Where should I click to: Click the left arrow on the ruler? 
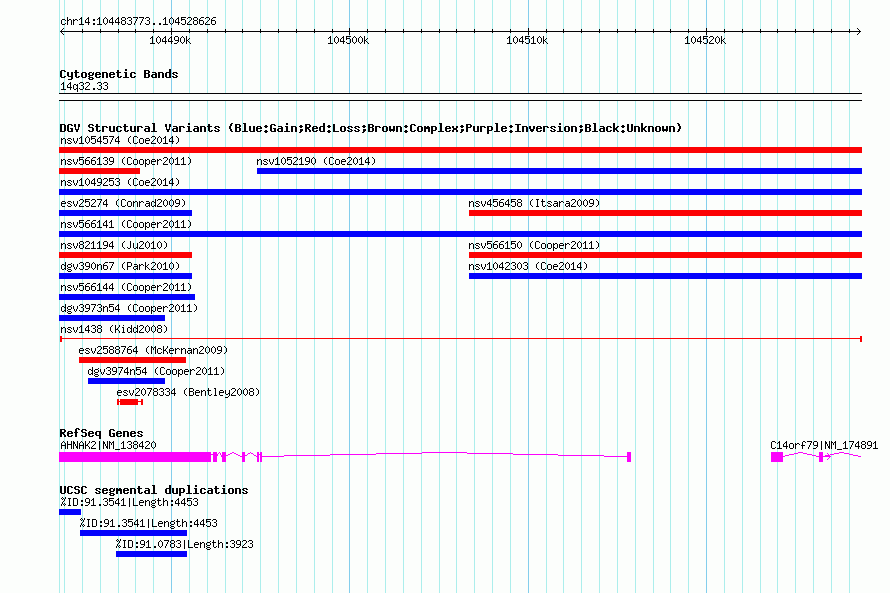[62, 31]
